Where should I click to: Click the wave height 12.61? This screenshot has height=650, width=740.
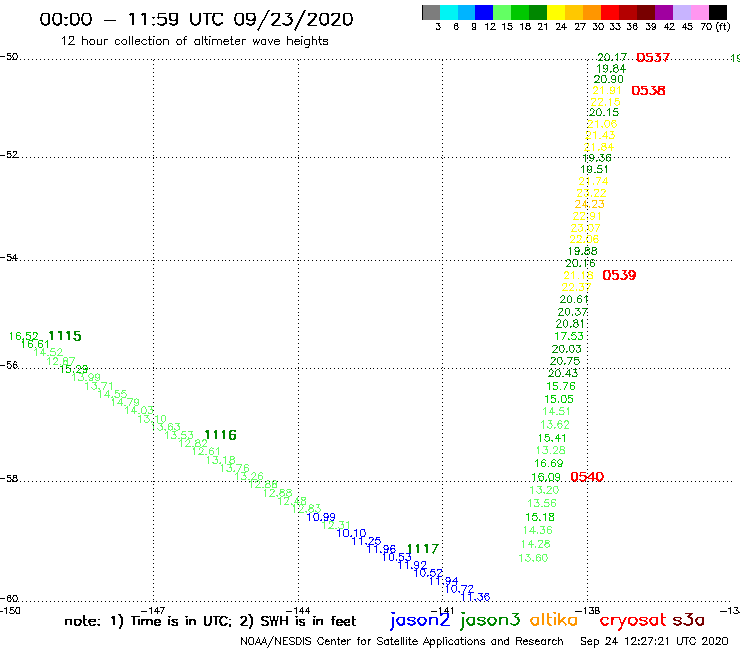[x=206, y=451]
